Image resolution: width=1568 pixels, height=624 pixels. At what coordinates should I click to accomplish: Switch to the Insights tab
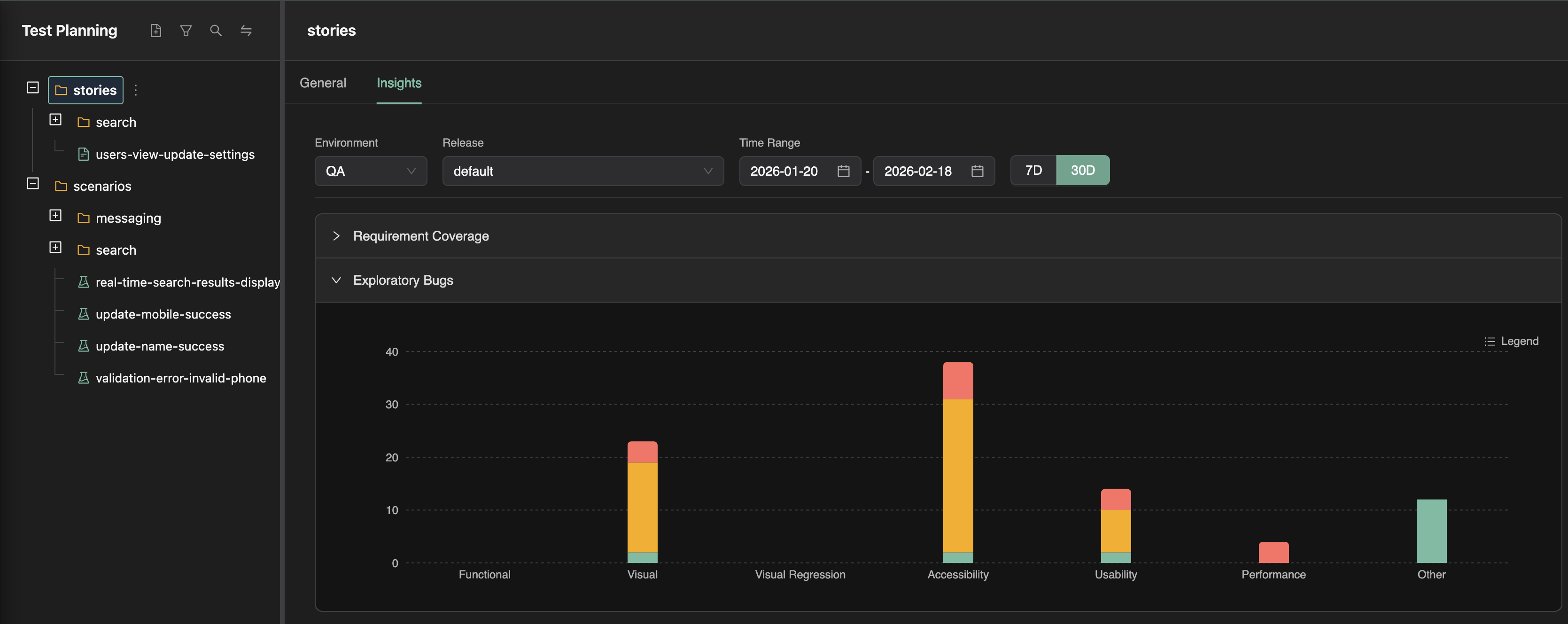pos(399,83)
